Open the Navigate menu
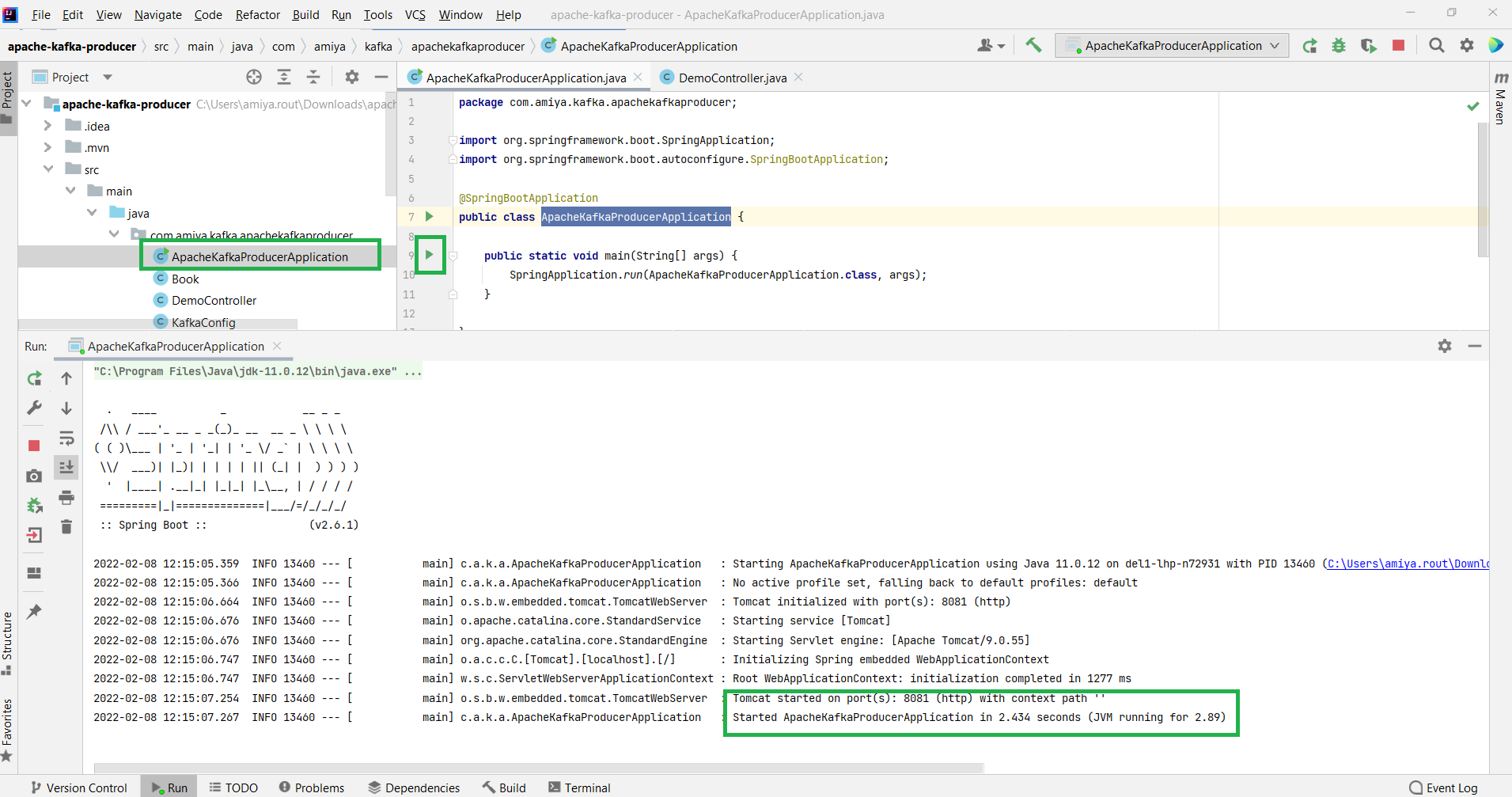The width and height of the screenshot is (1512, 797). 158,14
